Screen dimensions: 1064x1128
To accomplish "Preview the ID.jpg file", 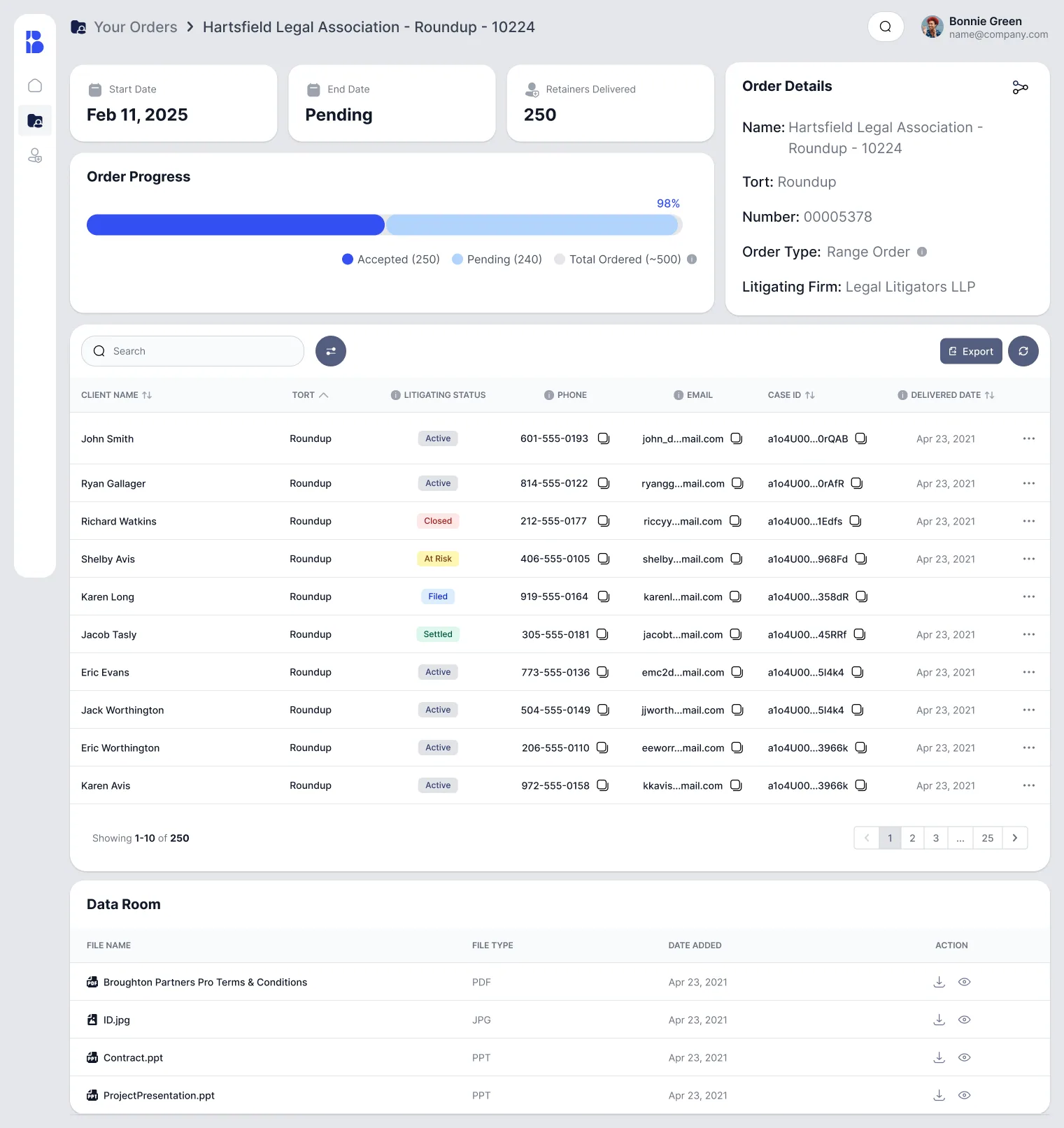I will point(965,1020).
